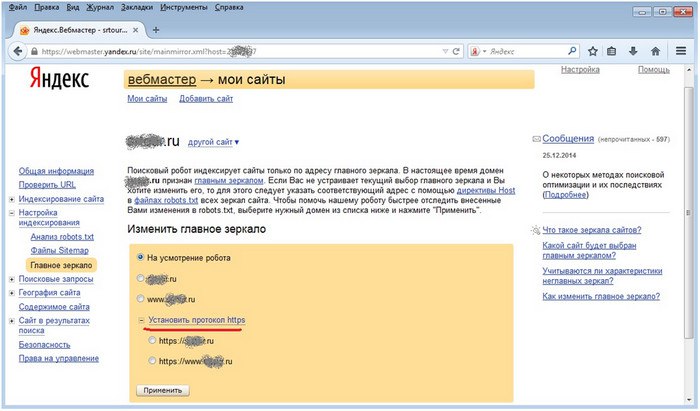700x411 pixels.
Task: Follow the 'главным зеркалом' text link
Action: pyautogui.click(x=229, y=181)
